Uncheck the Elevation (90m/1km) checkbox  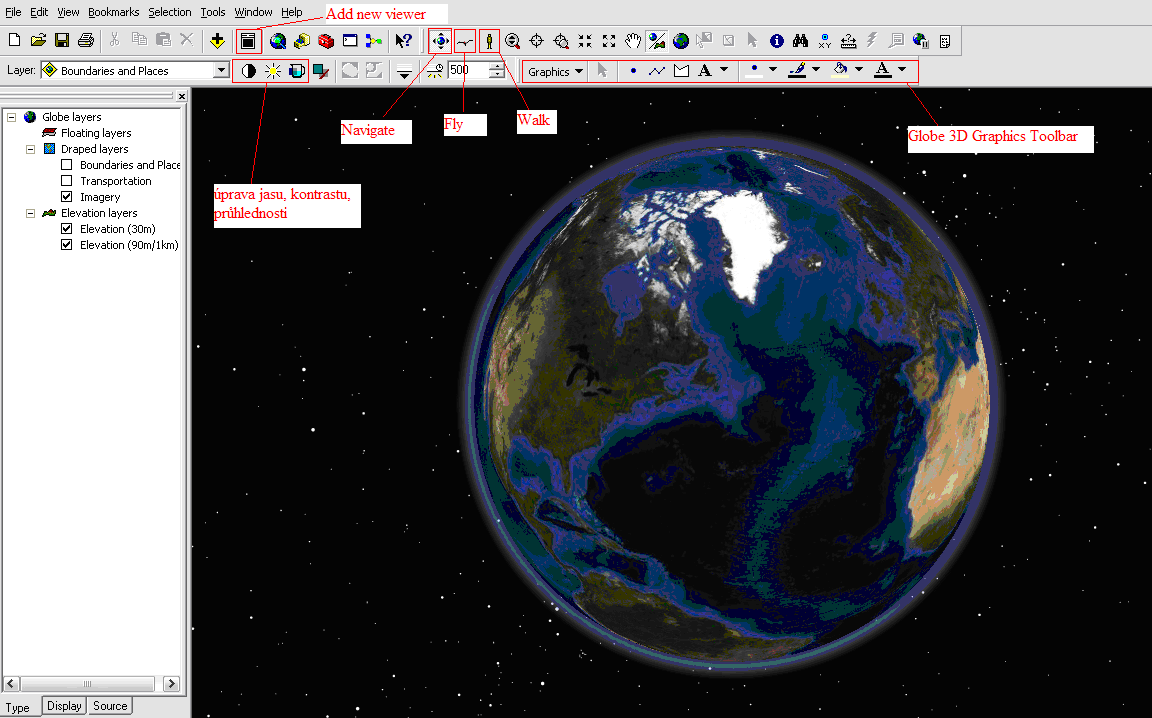pyautogui.click(x=67, y=245)
